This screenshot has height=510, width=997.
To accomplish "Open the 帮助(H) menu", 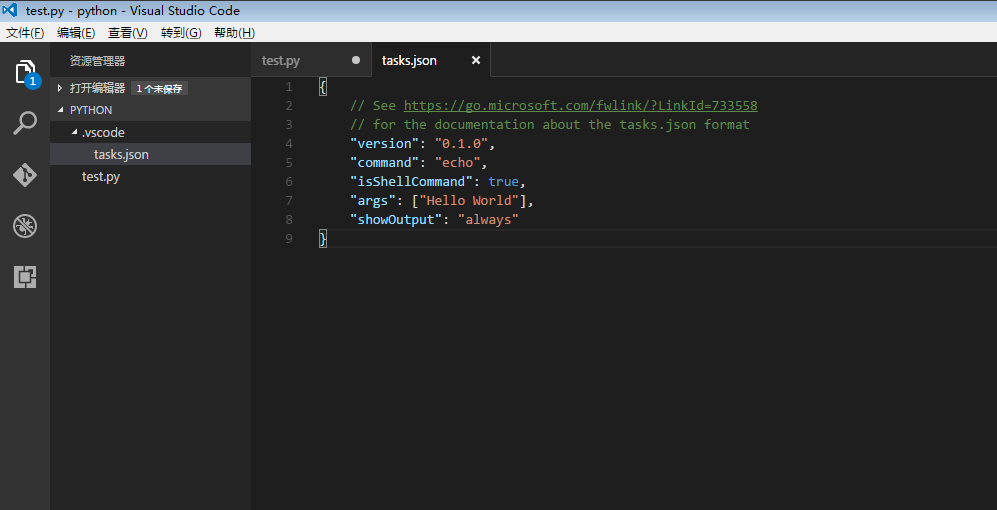I will tap(235, 33).
